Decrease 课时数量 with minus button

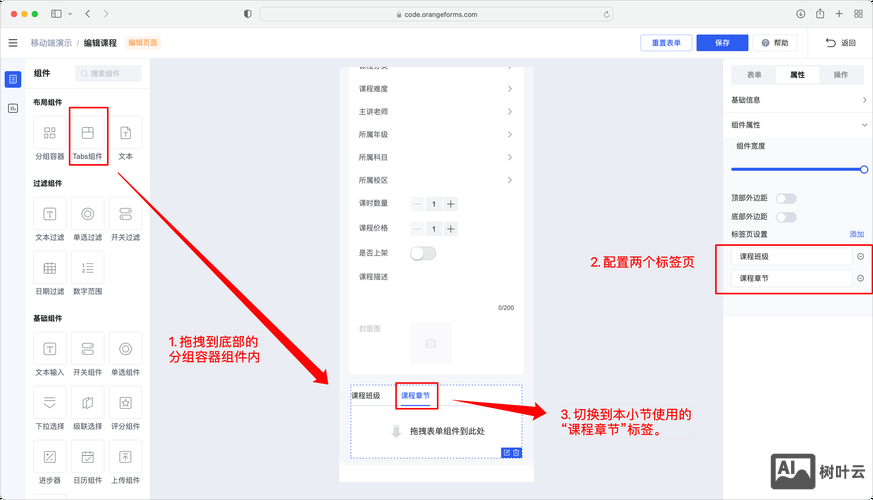click(x=417, y=204)
